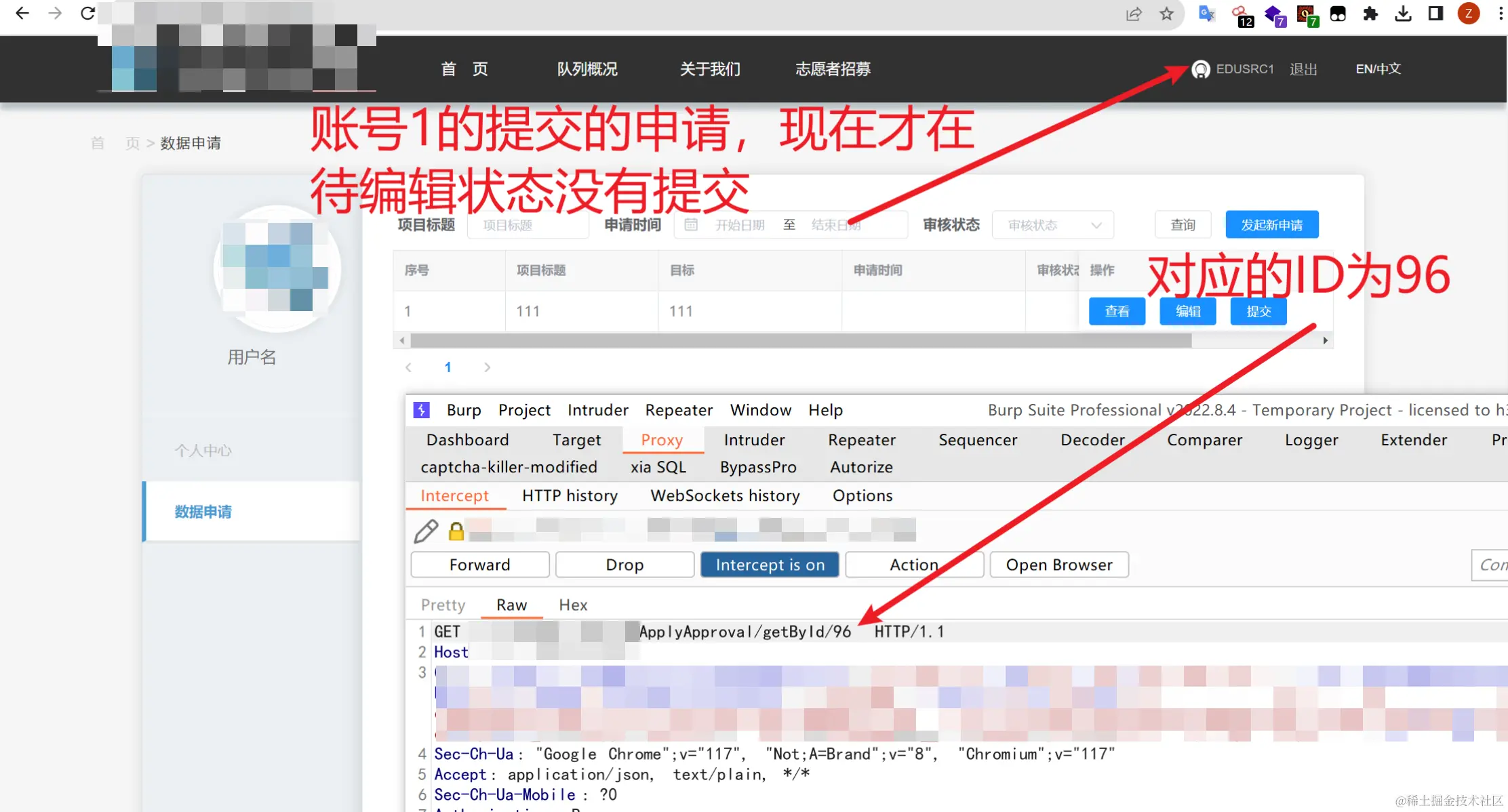Image resolution: width=1508 pixels, height=812 pixels.
Task: Open the red extension icon with green badge 7
Action: (1307, 16)
